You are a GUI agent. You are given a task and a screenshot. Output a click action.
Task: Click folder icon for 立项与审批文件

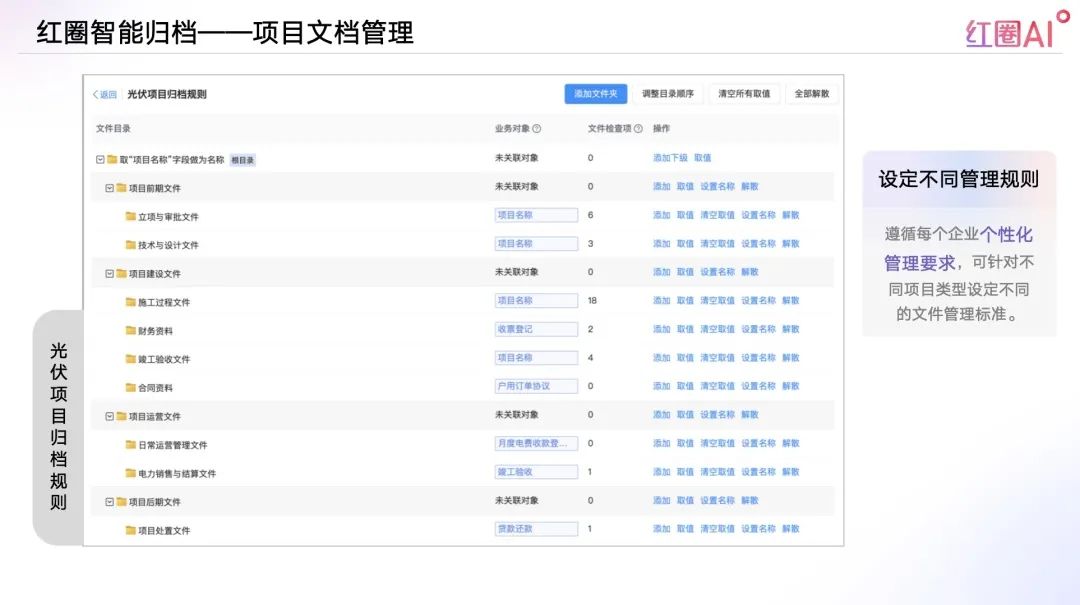coord(130,216)
